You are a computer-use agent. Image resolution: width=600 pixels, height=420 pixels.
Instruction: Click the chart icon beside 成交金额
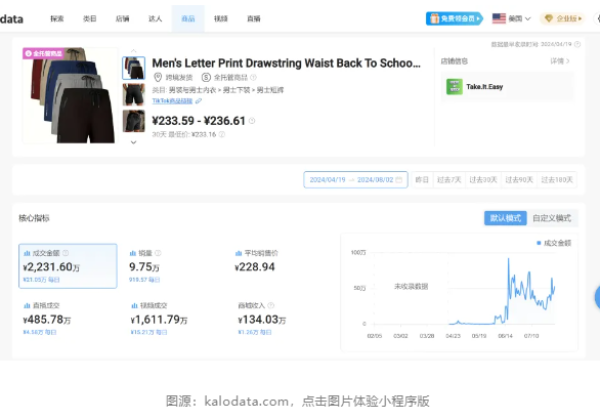coord(27,253)
